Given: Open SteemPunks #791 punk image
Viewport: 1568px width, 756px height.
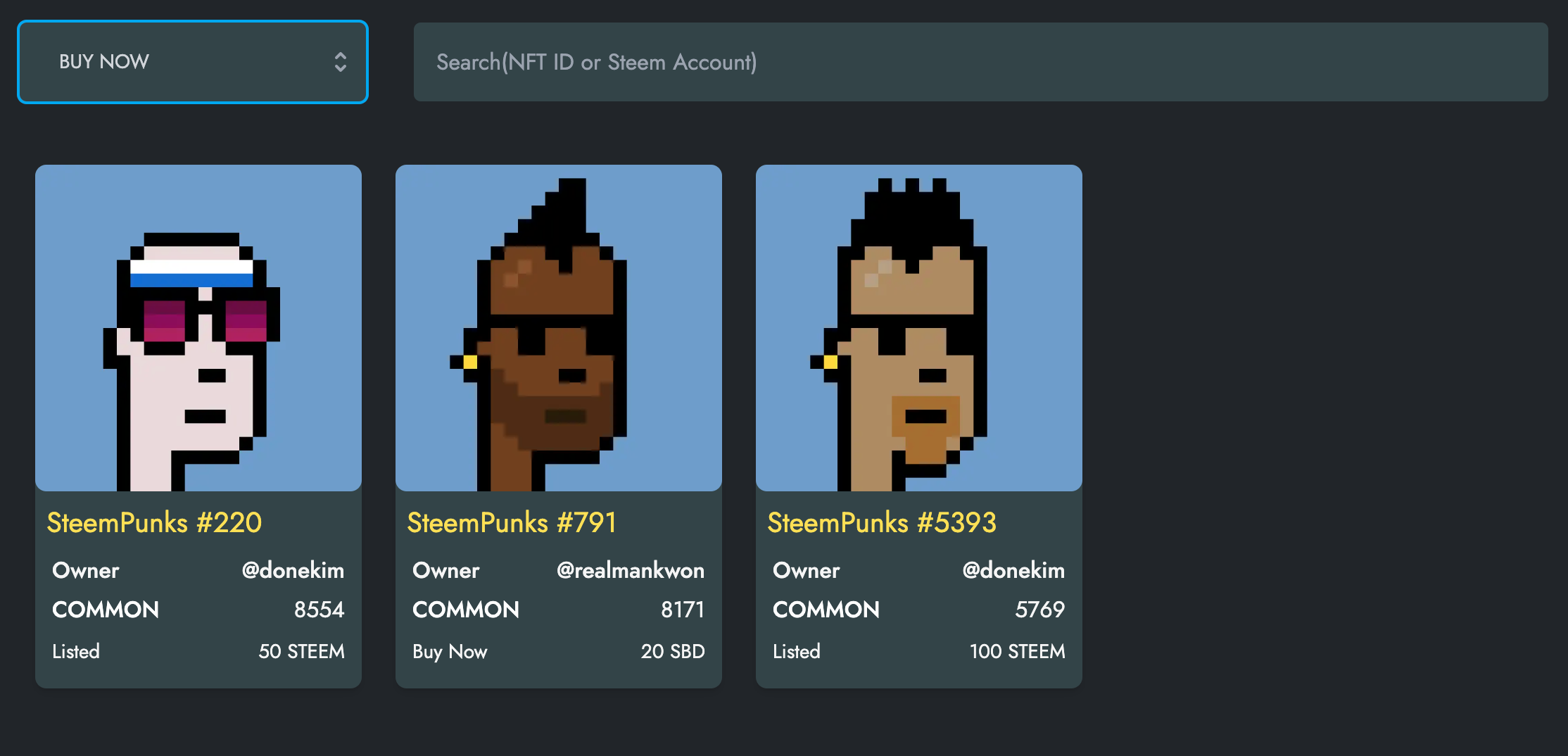Looking at the screenshot, I should click(559, 328).
